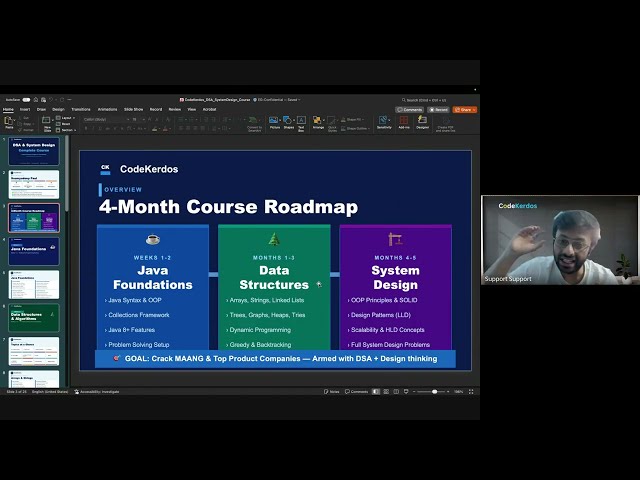Open the Arrange tool
The width and height of the screenshot is (640, 480).
[x=318, y=121]
